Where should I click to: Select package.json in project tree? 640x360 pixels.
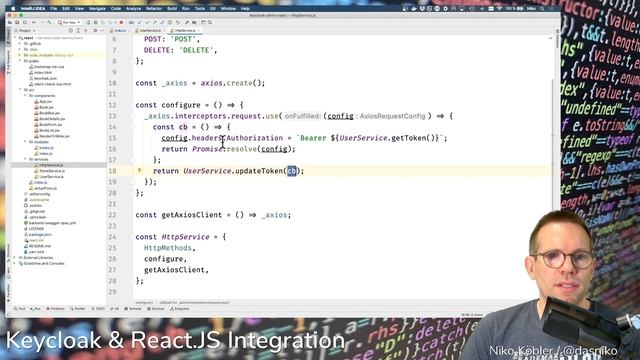(x=40, y=235)
